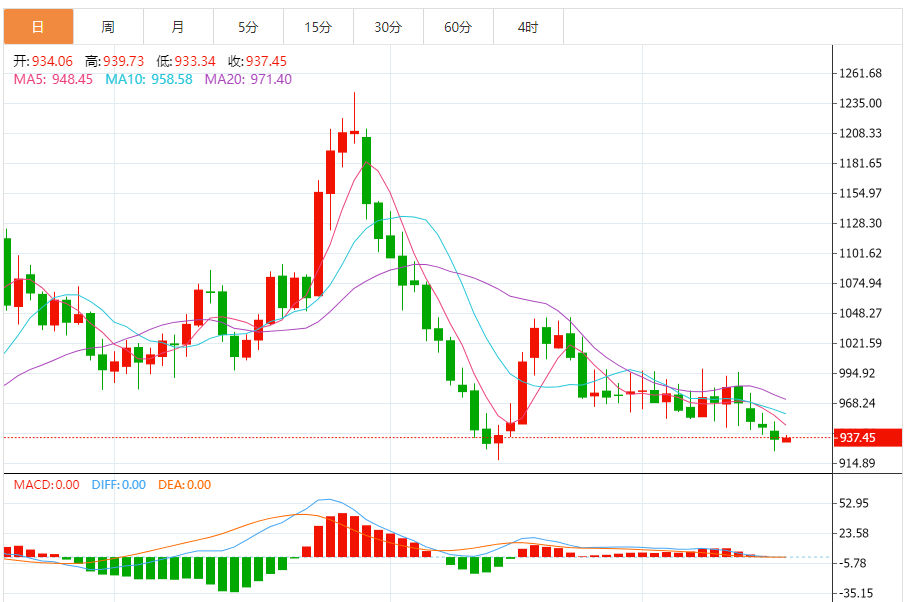The height and width of the screenshot is (602, 907).
Task: Click the close price 937.45 value
Action: click(x=266, y=61)
